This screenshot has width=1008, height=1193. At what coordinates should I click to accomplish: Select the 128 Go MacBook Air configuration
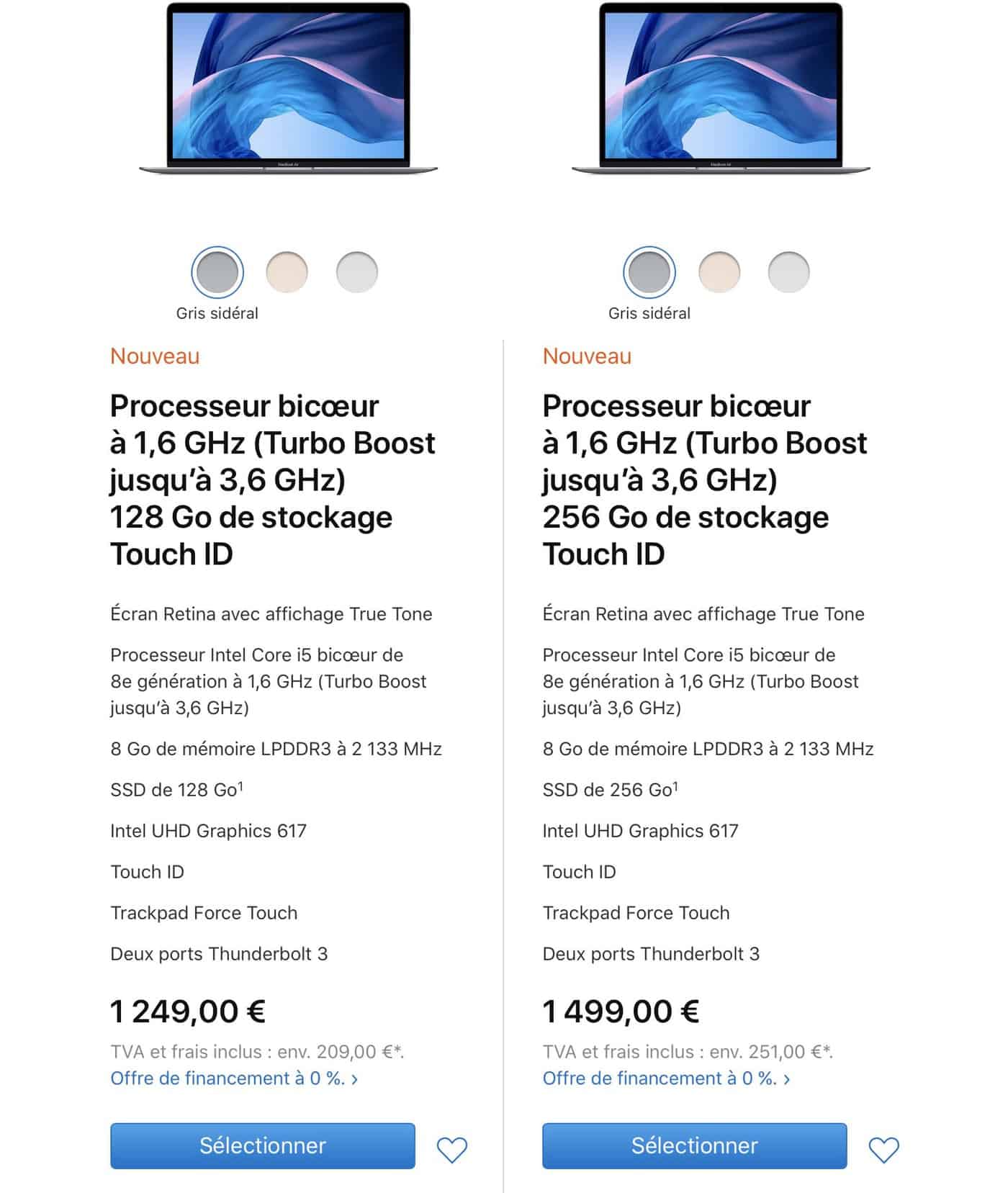263,1145
